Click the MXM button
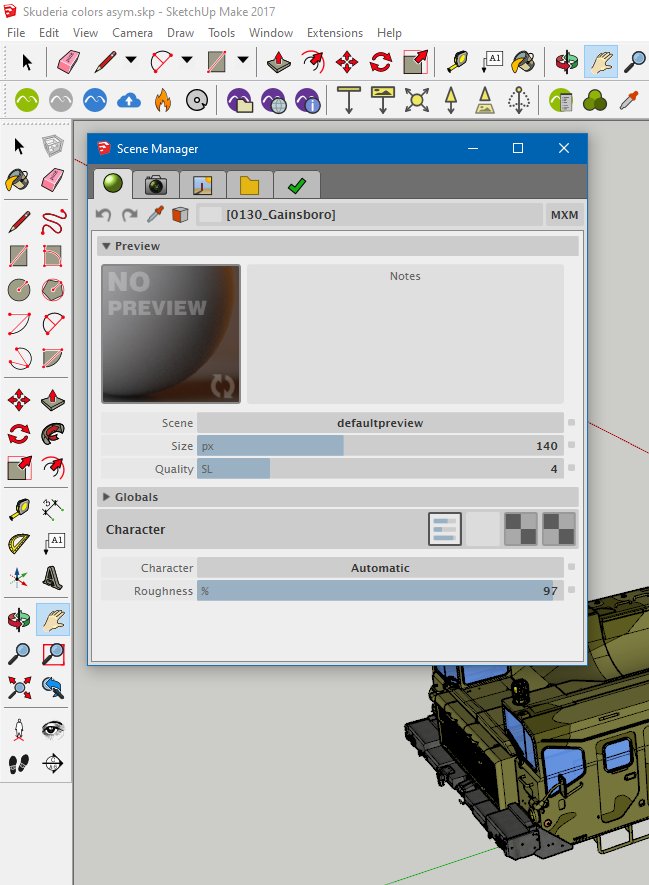Viewport: 649px width, 885px height. pos(563,214)
